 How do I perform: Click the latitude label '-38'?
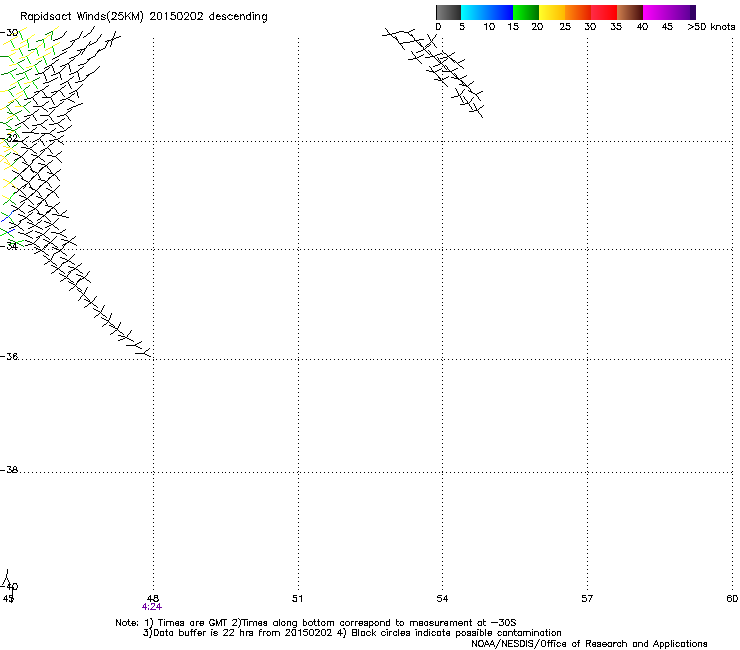(x=9, y=470)
